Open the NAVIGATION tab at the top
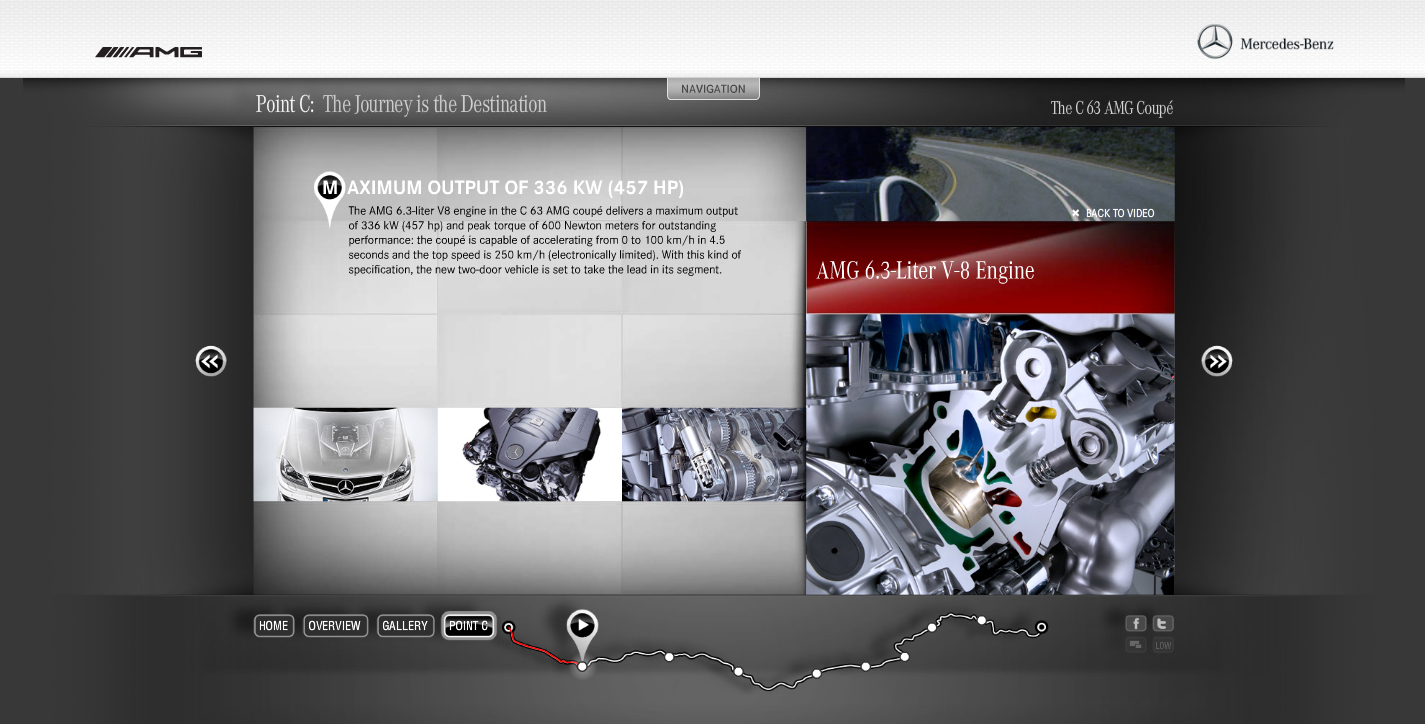Image resolution: width=1425 pixels, height=724 pixels. pos(713,89)
